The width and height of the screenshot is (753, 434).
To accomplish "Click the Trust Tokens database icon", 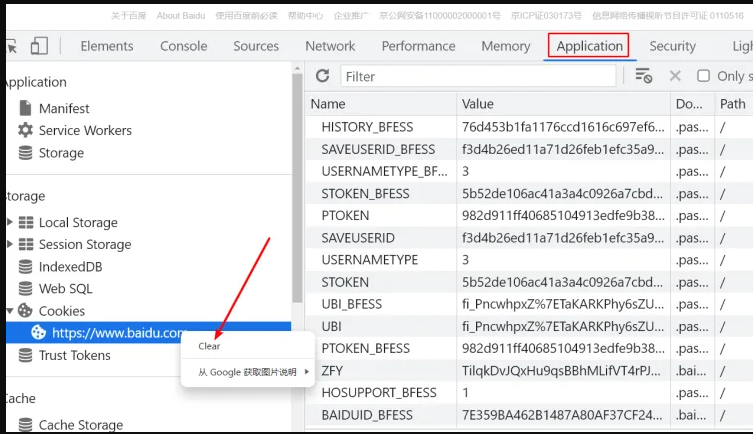I will [25, 355].
